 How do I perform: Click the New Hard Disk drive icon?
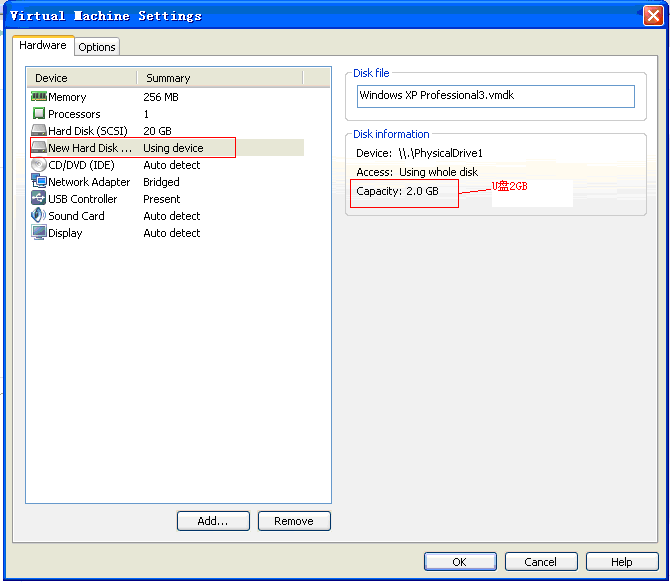38,147
